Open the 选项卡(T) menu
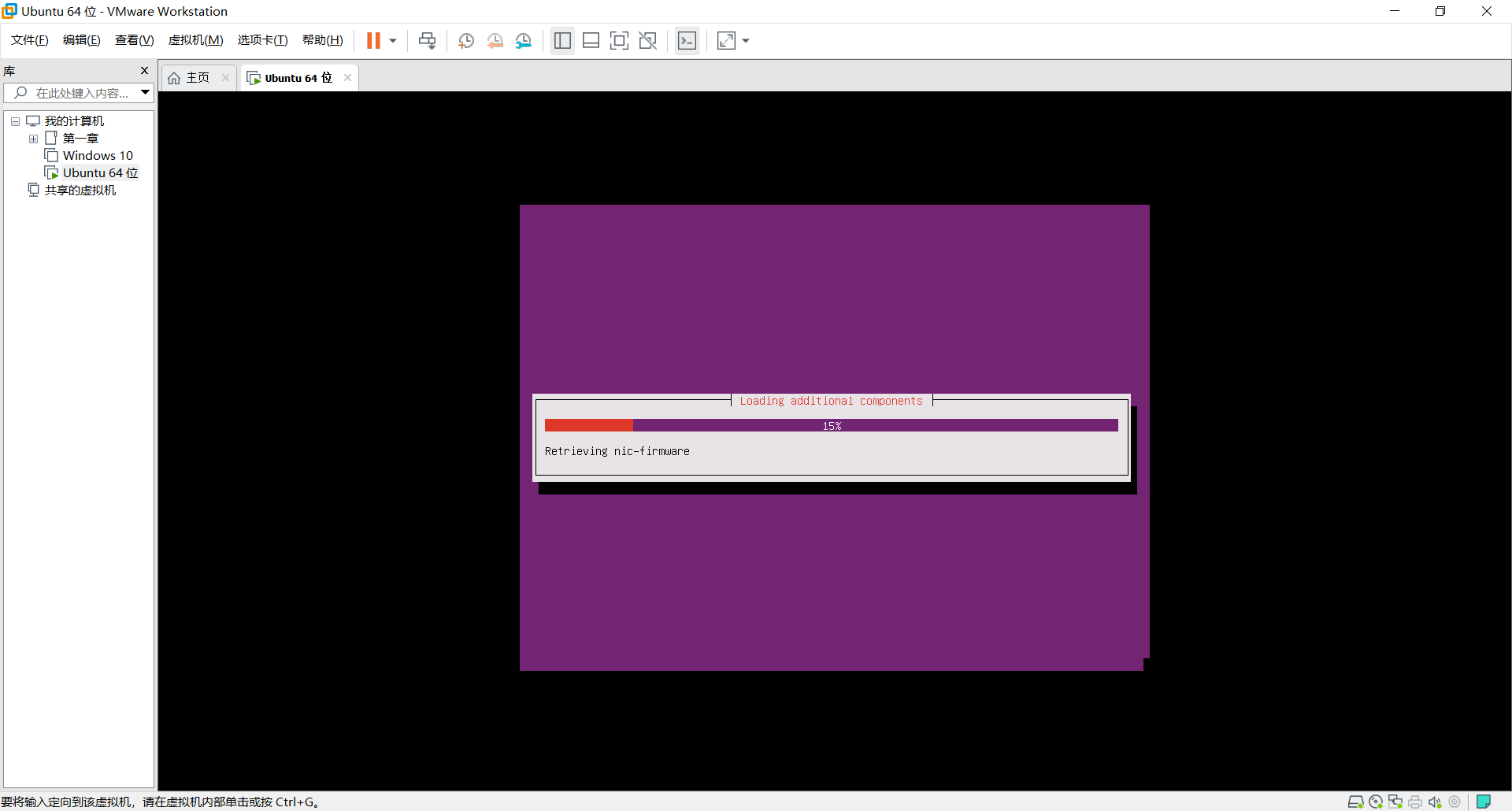 pyautogui.click(x=263, y=40)
